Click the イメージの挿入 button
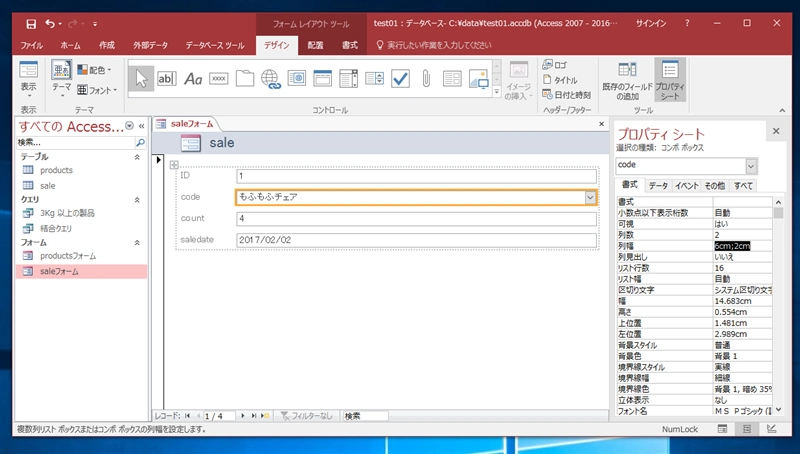800x454 pixels. tap(518, 80)
